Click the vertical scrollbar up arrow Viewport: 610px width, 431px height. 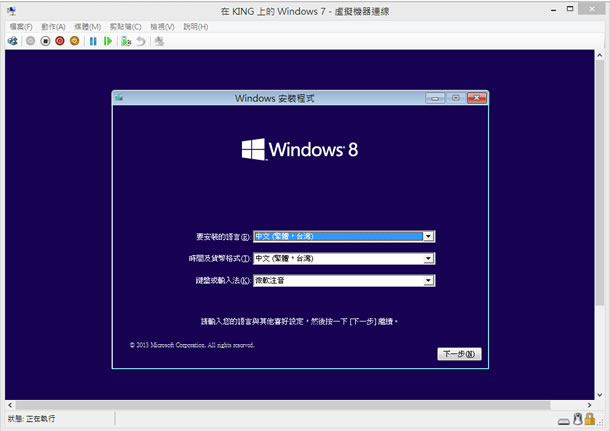click(x=599, y=56)
